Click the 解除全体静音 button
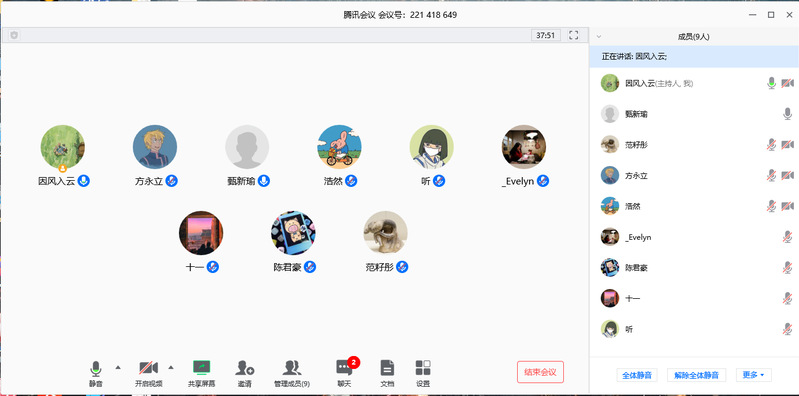The width and height of the screenshot is (799, 396). (x=697, y=375)
